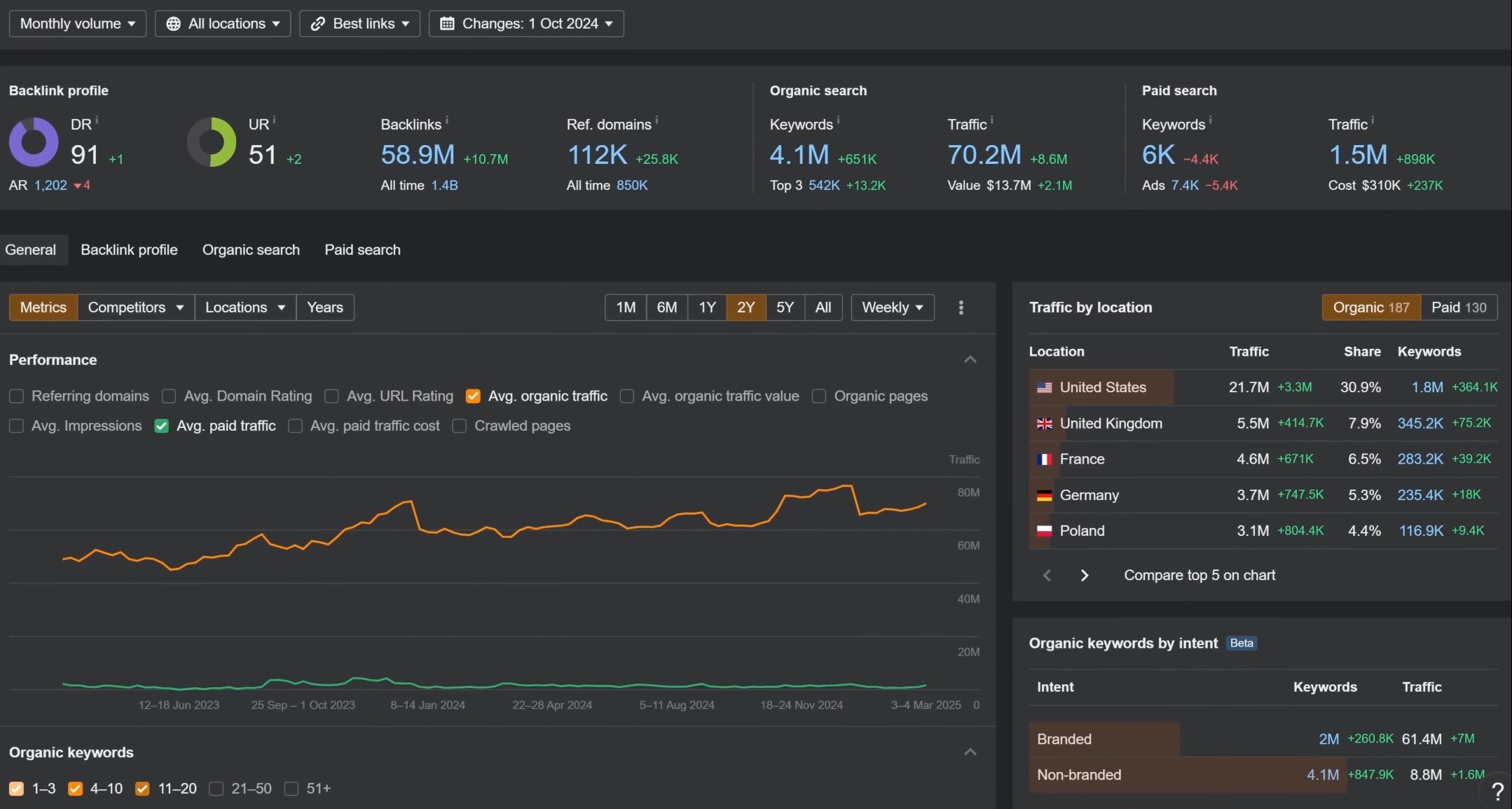The image size is (1512, 809).
Task: Show Paid 130 traffic by location
Action: pyautogui.click(x=1459, y=307)
